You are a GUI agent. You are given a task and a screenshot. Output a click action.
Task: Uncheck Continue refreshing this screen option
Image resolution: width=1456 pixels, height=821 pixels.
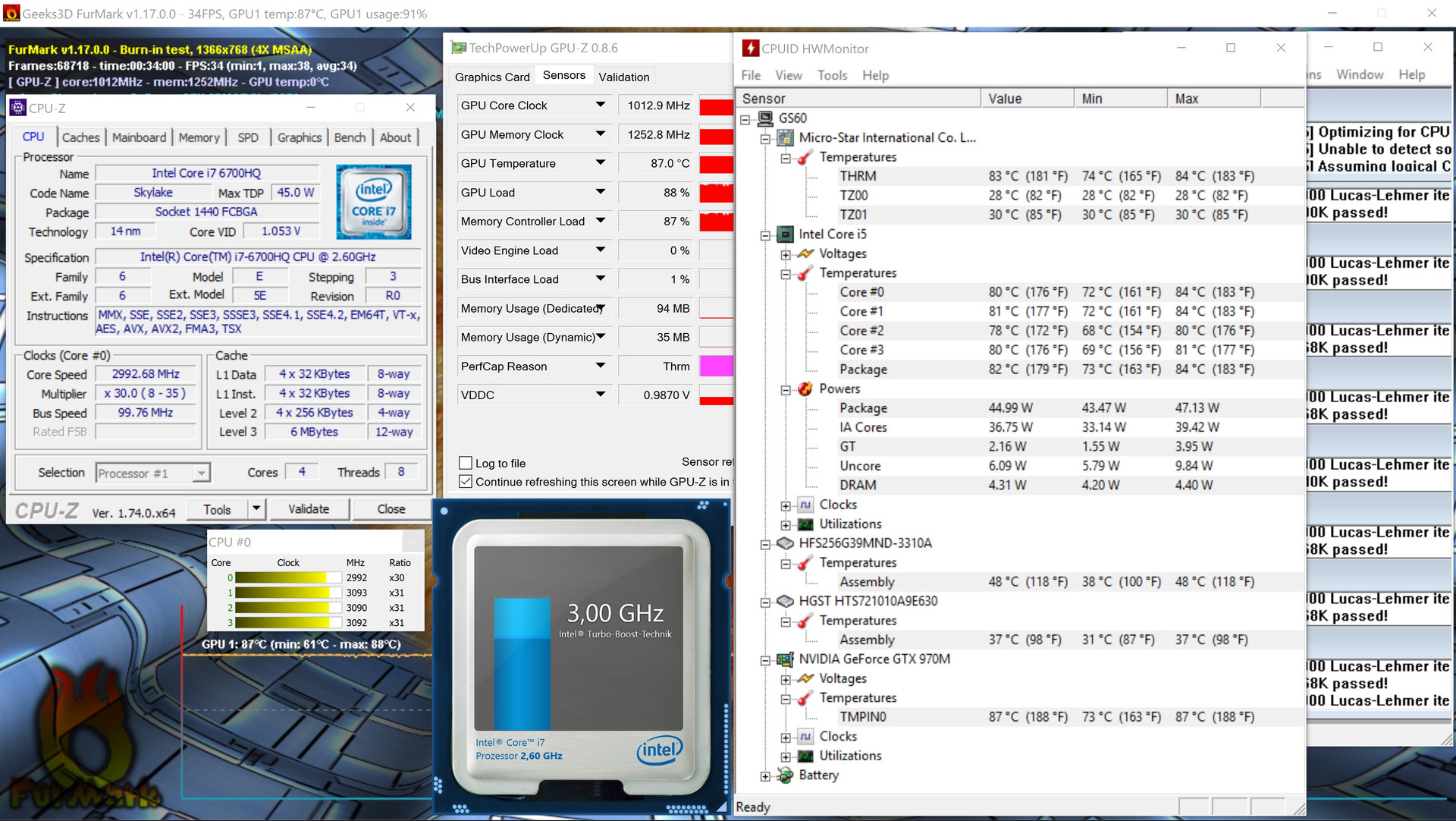466,482
